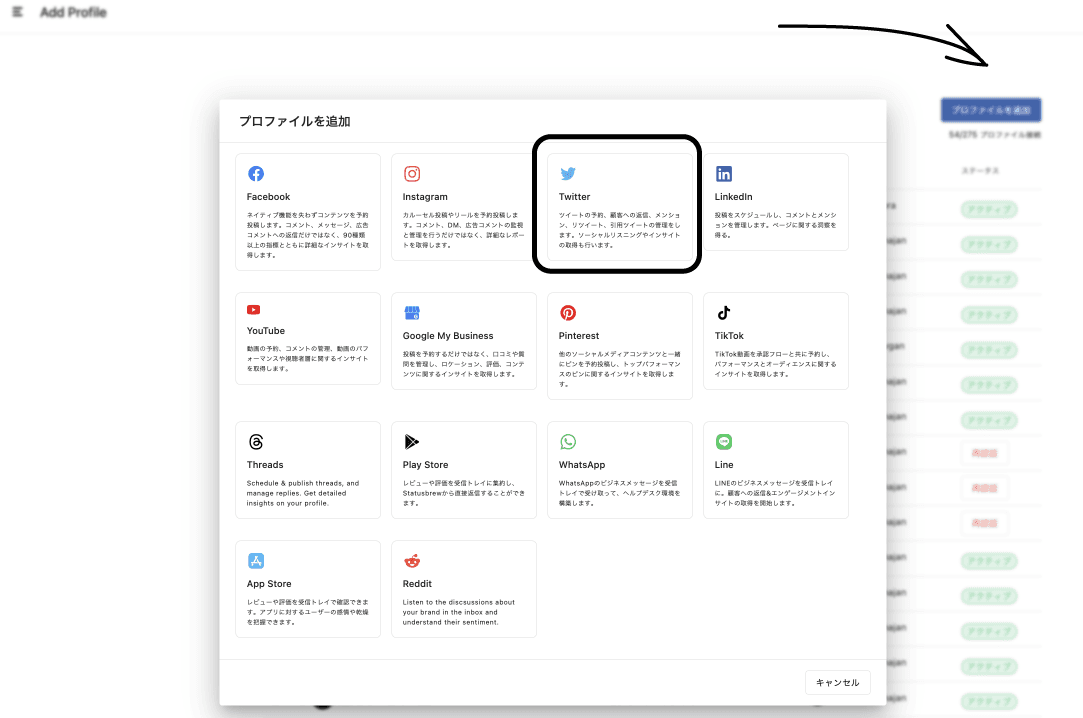
Task: Click the YouTube play icon
Action: click(253, 310)
